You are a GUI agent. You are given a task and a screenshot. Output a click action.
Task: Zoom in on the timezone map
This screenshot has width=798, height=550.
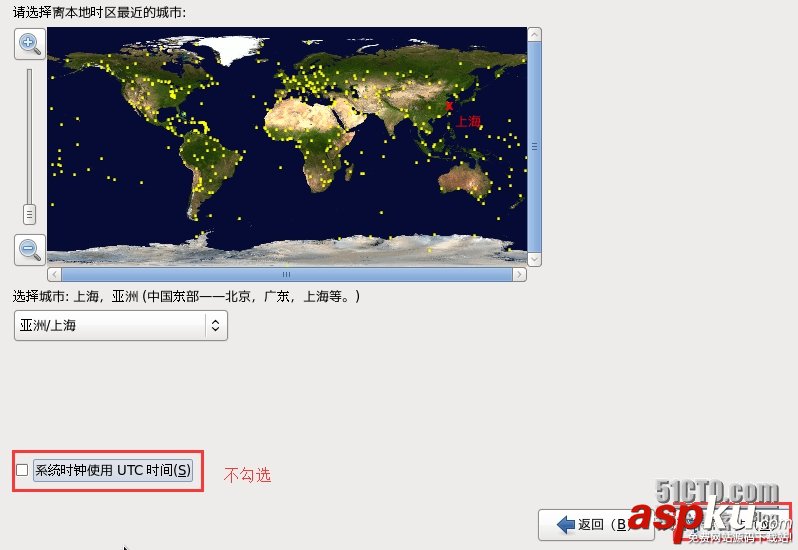[30, 44]
